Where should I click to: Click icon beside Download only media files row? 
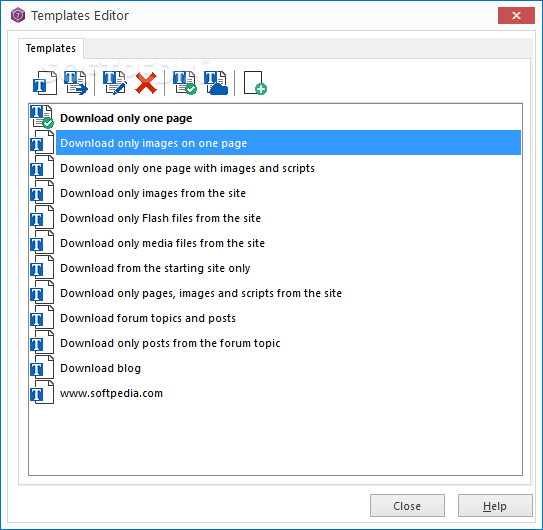(42, 242)
